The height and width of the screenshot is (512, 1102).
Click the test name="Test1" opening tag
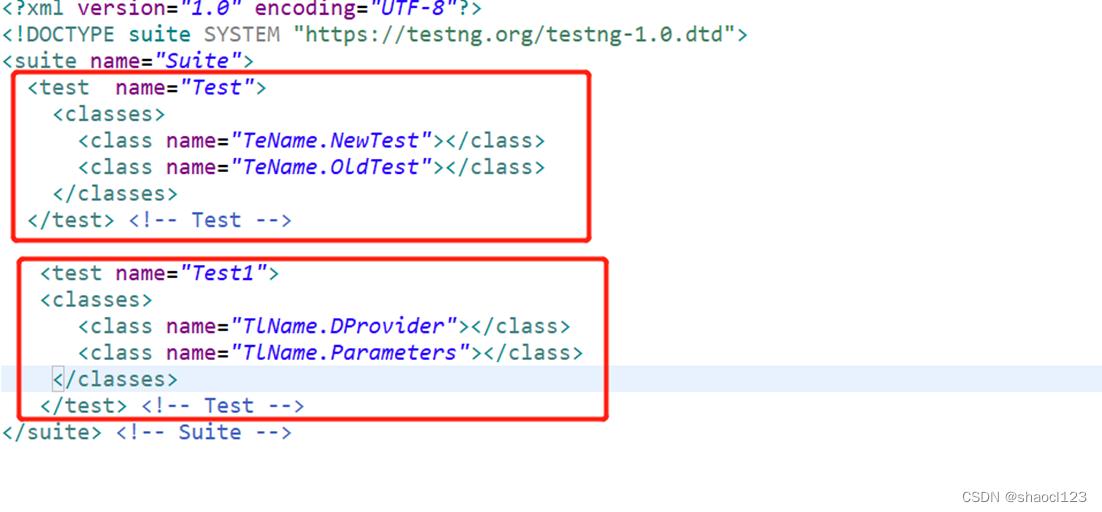point(160,273)
